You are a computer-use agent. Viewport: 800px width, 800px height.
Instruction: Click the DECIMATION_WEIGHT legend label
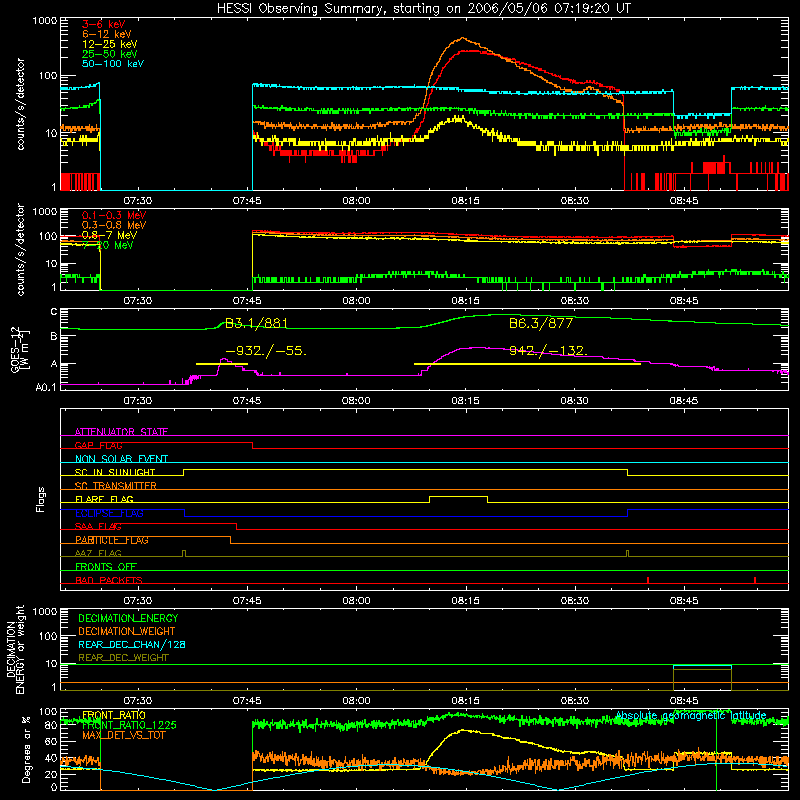[127, 632]
